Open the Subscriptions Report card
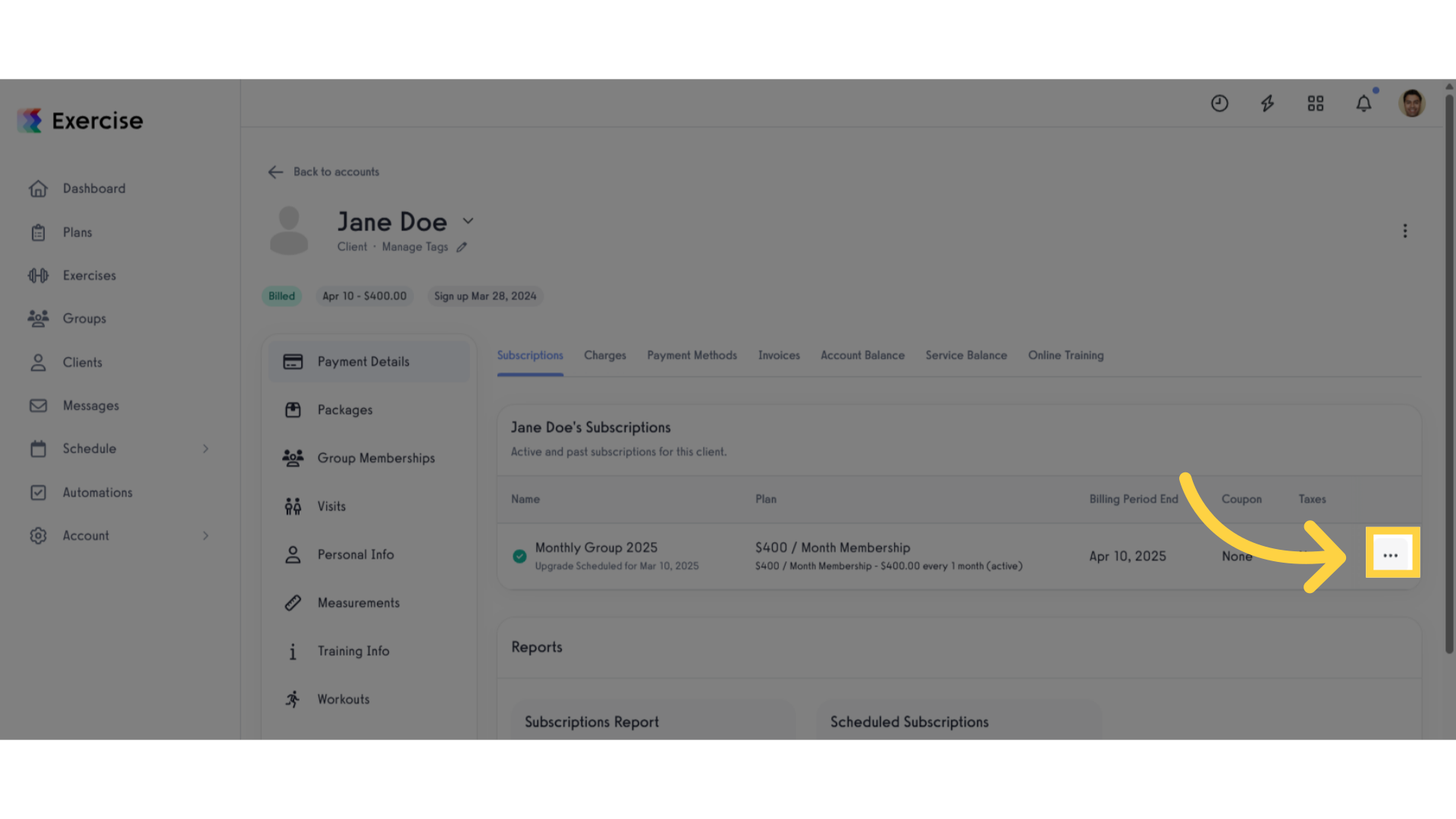The height and width of the screenshot is (819, 1456). click(x=654, y=720)
